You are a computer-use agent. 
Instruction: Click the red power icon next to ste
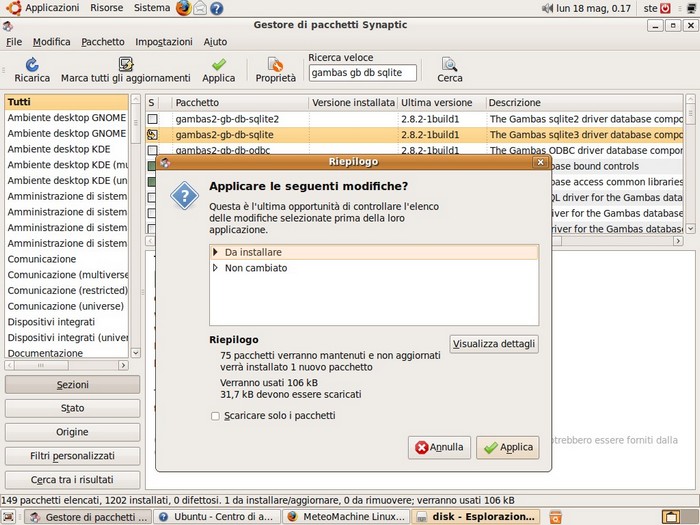tap(666, 8)
